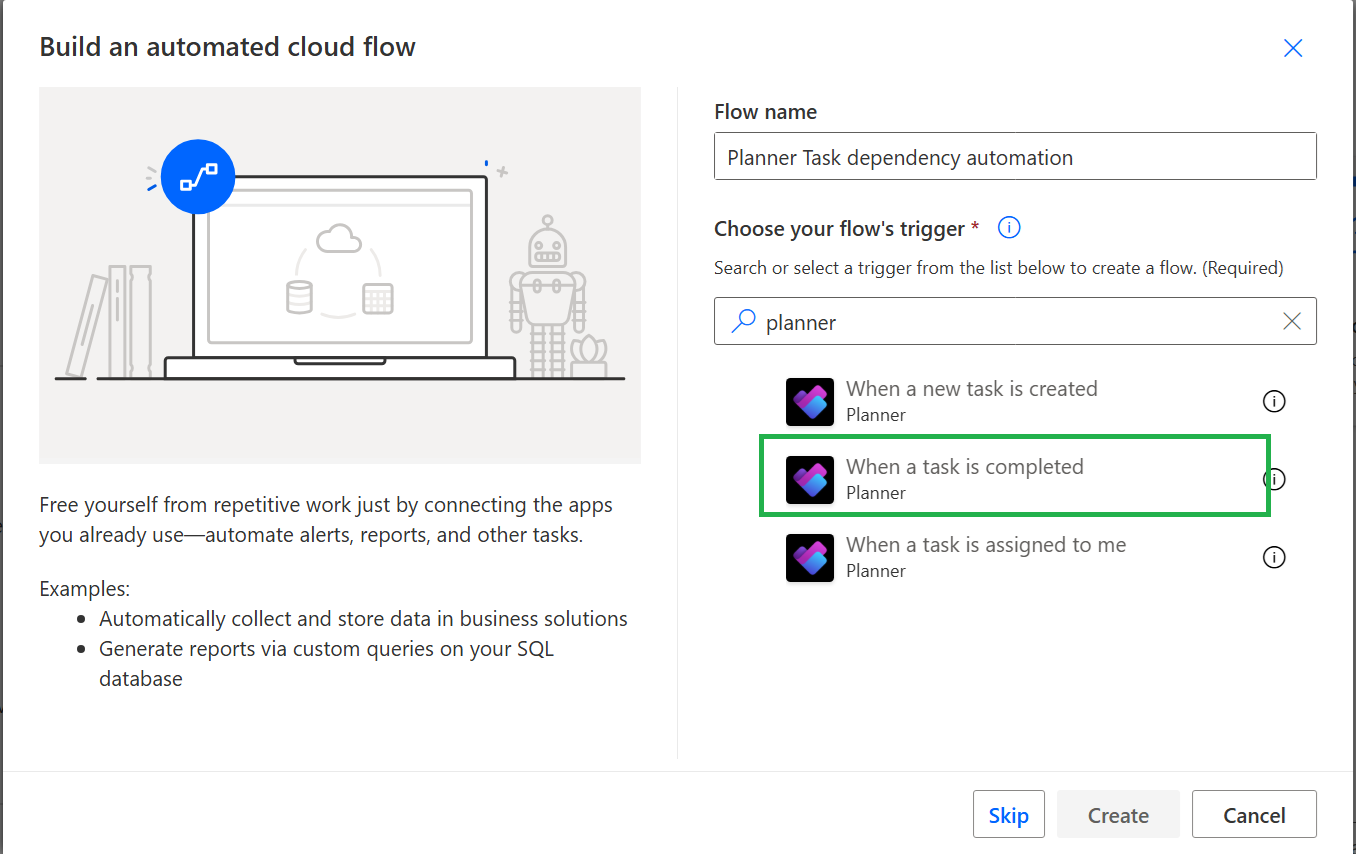Click the laptop flow illustration
Screen dimensions: 1356x854
pyautogui.click(x=340, y=275)
